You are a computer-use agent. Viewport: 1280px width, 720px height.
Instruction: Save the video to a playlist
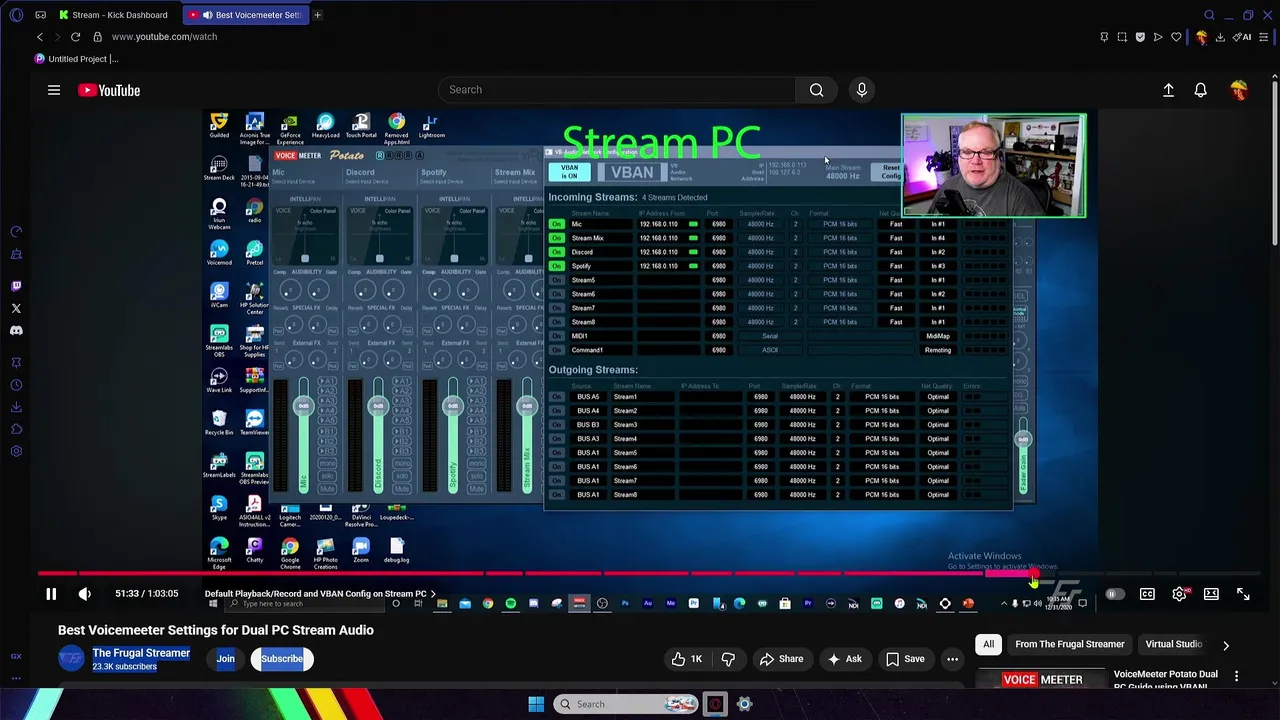click(x=905, y=659)
